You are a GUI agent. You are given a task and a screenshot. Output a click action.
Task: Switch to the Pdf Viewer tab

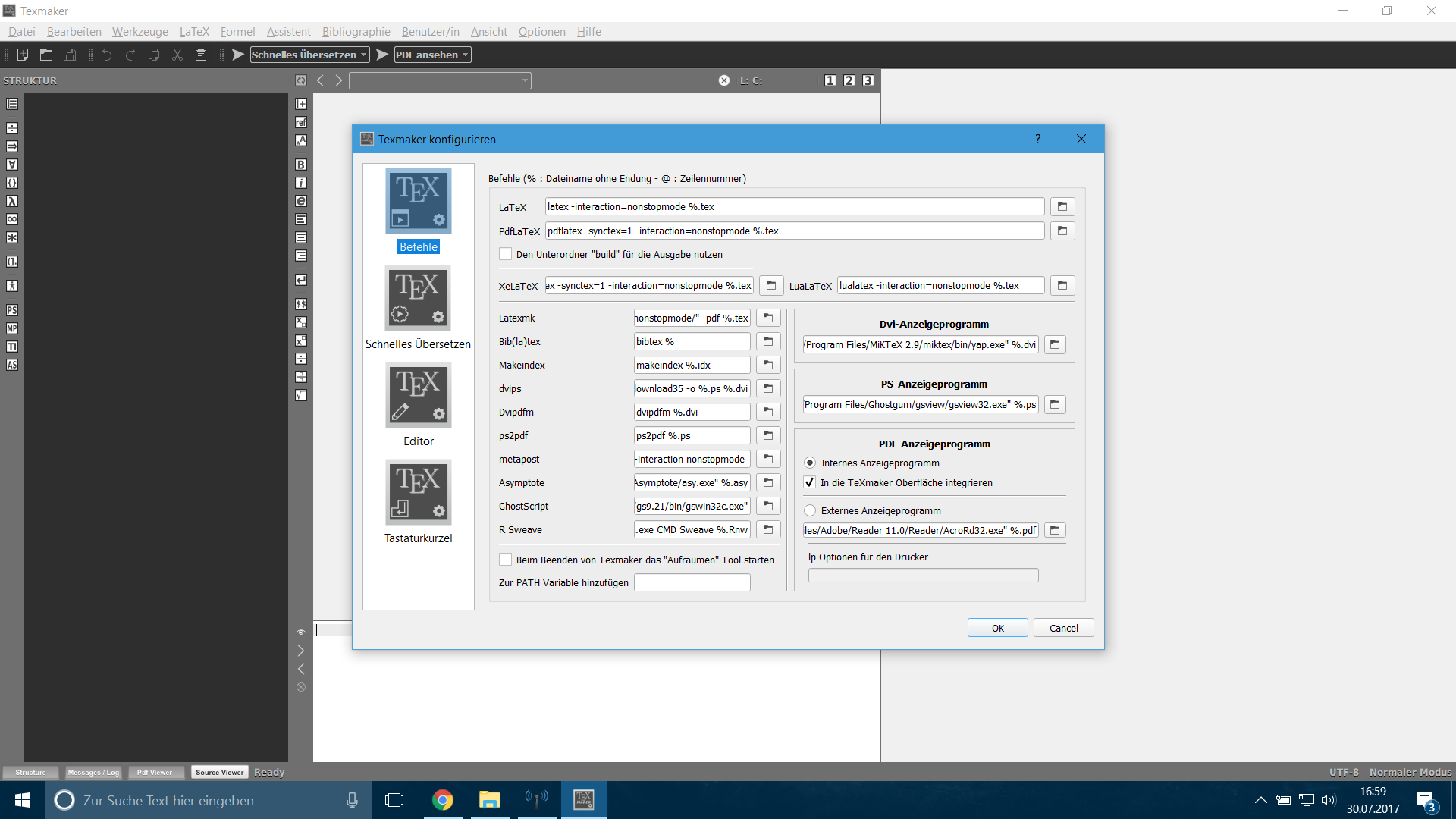(x=155, y=772)
